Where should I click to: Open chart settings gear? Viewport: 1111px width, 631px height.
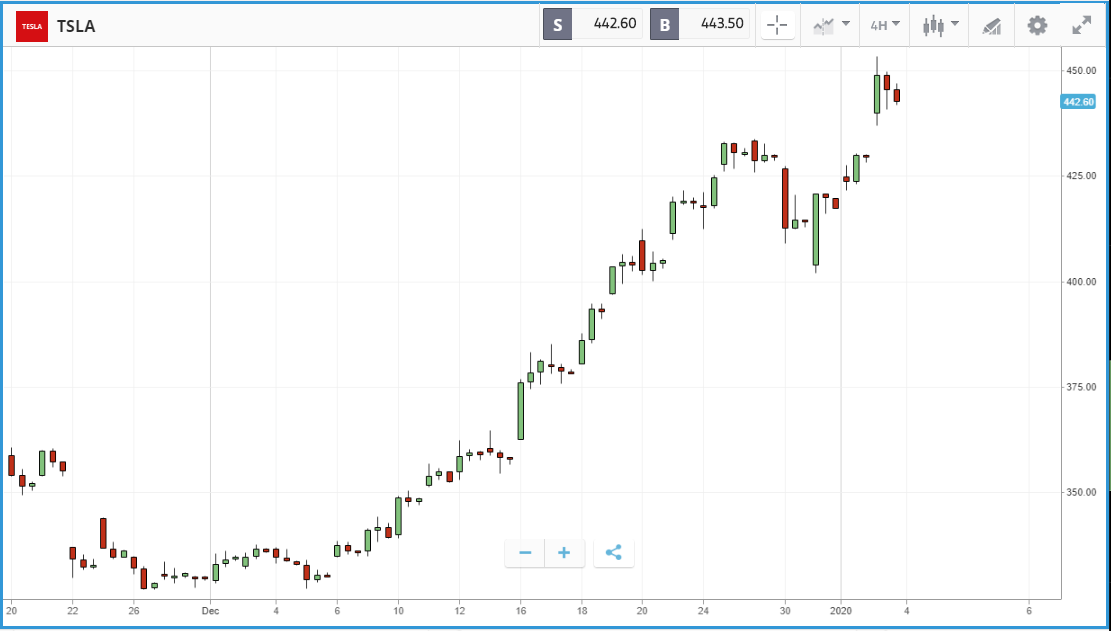click(1037, 26)
